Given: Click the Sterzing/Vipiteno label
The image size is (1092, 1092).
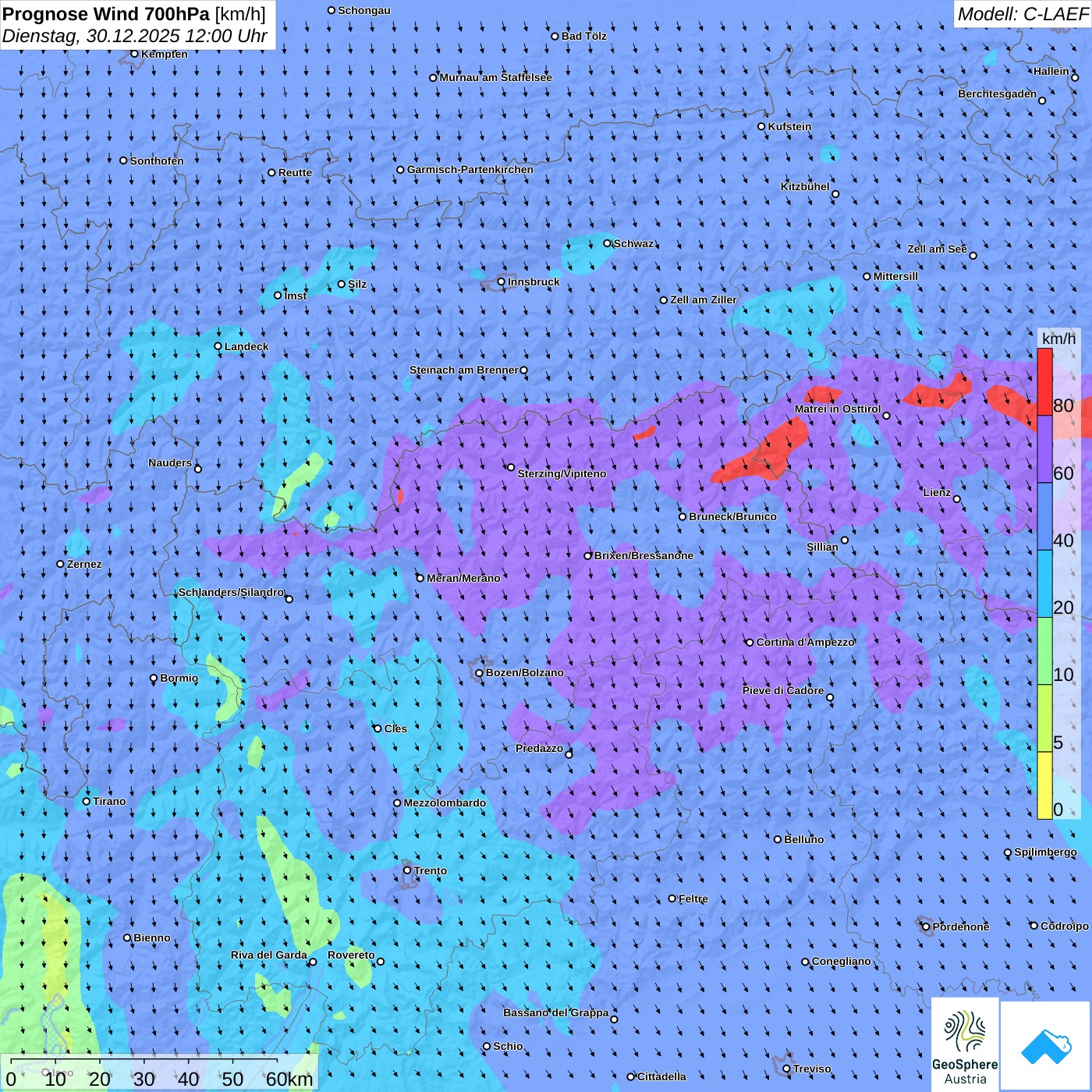Looking at the screenshot, I should click(562, 473).
